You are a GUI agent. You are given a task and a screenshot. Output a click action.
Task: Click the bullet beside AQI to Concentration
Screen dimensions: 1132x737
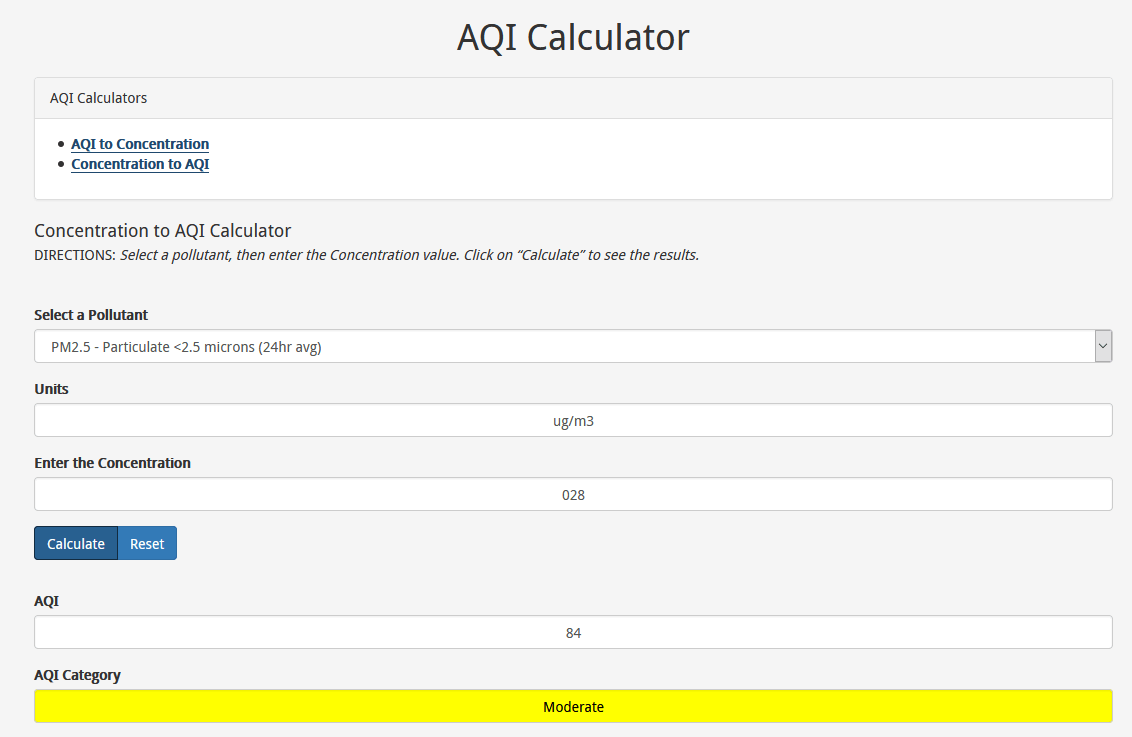[61, 144]
